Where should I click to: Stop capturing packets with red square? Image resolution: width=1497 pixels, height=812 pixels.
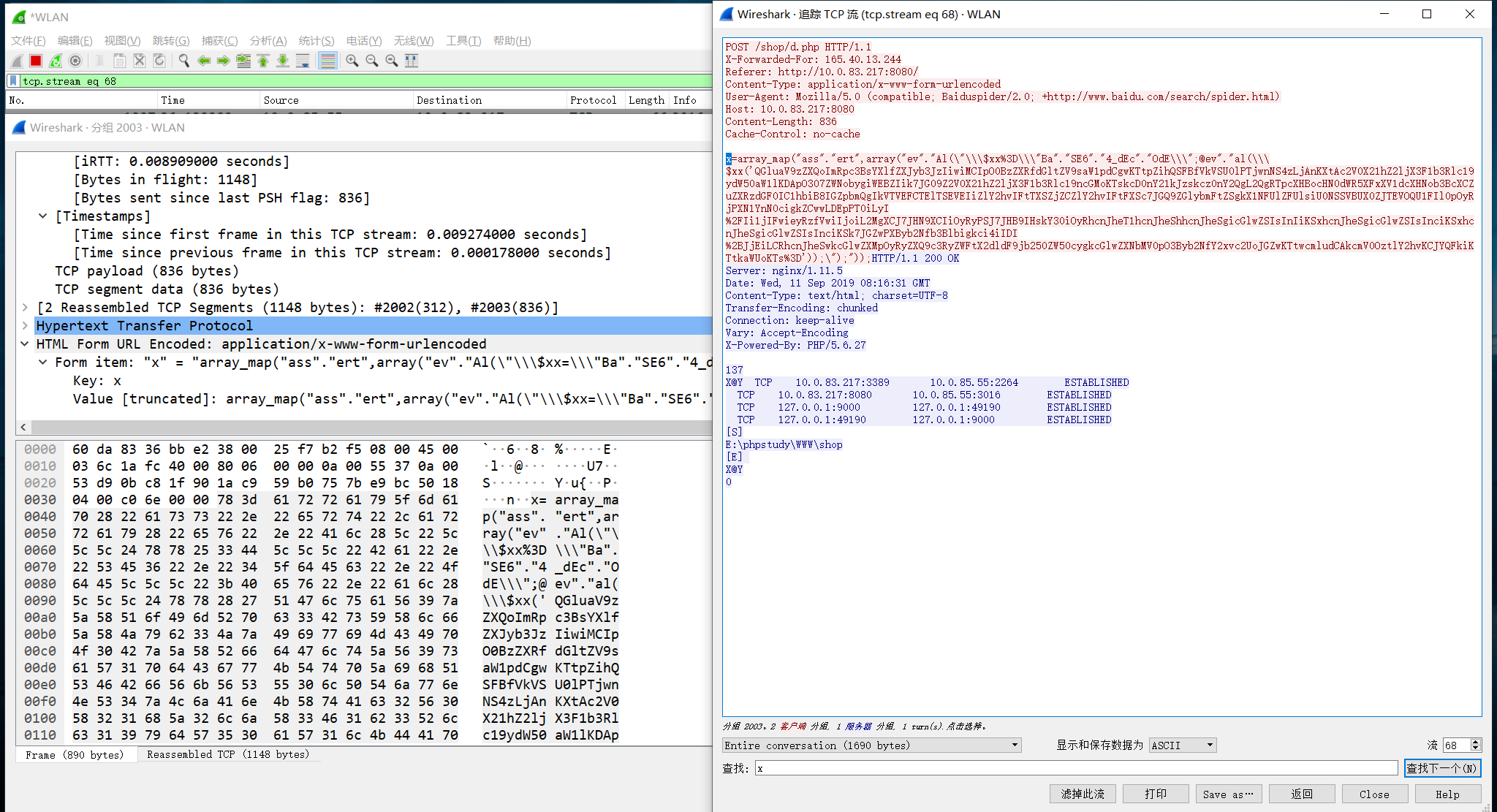click(36, 61)
